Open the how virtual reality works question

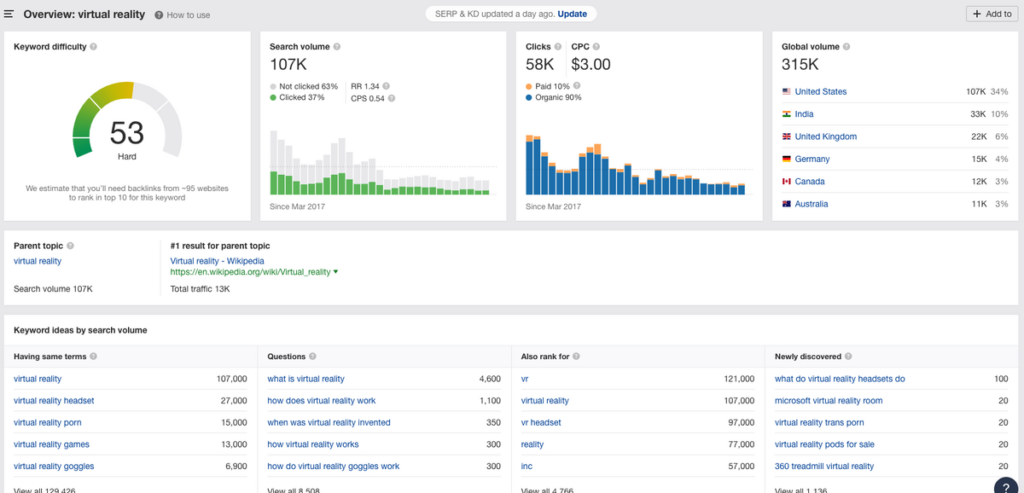coord(313,444)
